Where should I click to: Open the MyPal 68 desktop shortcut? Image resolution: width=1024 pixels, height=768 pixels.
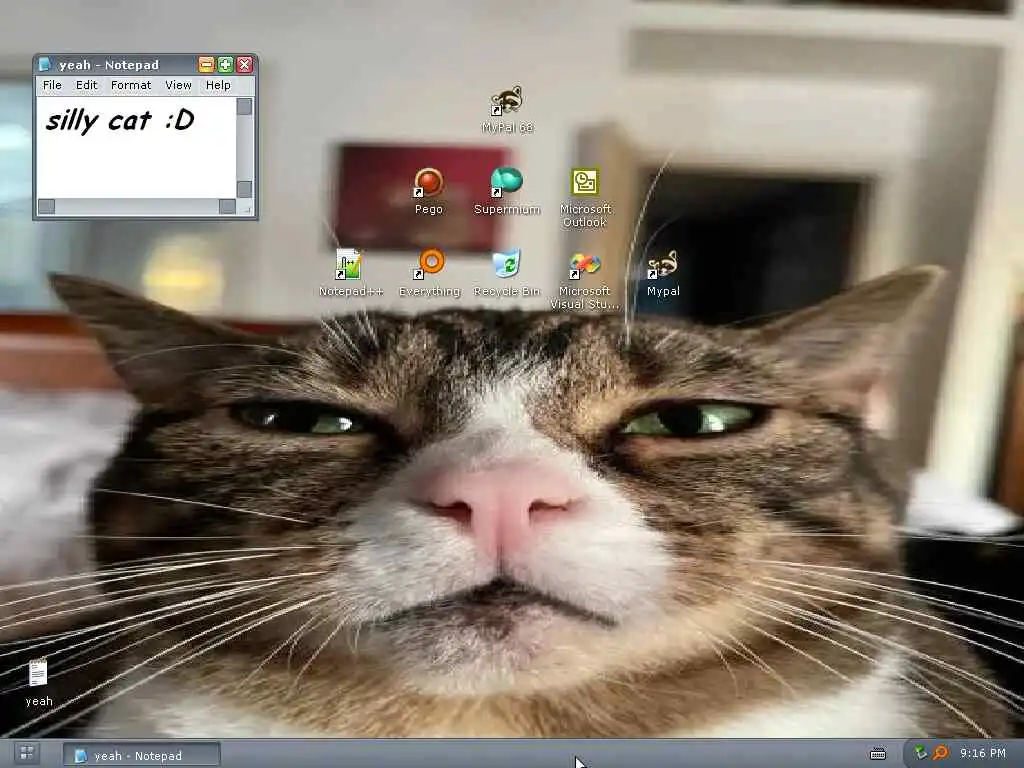coord(507,110)
